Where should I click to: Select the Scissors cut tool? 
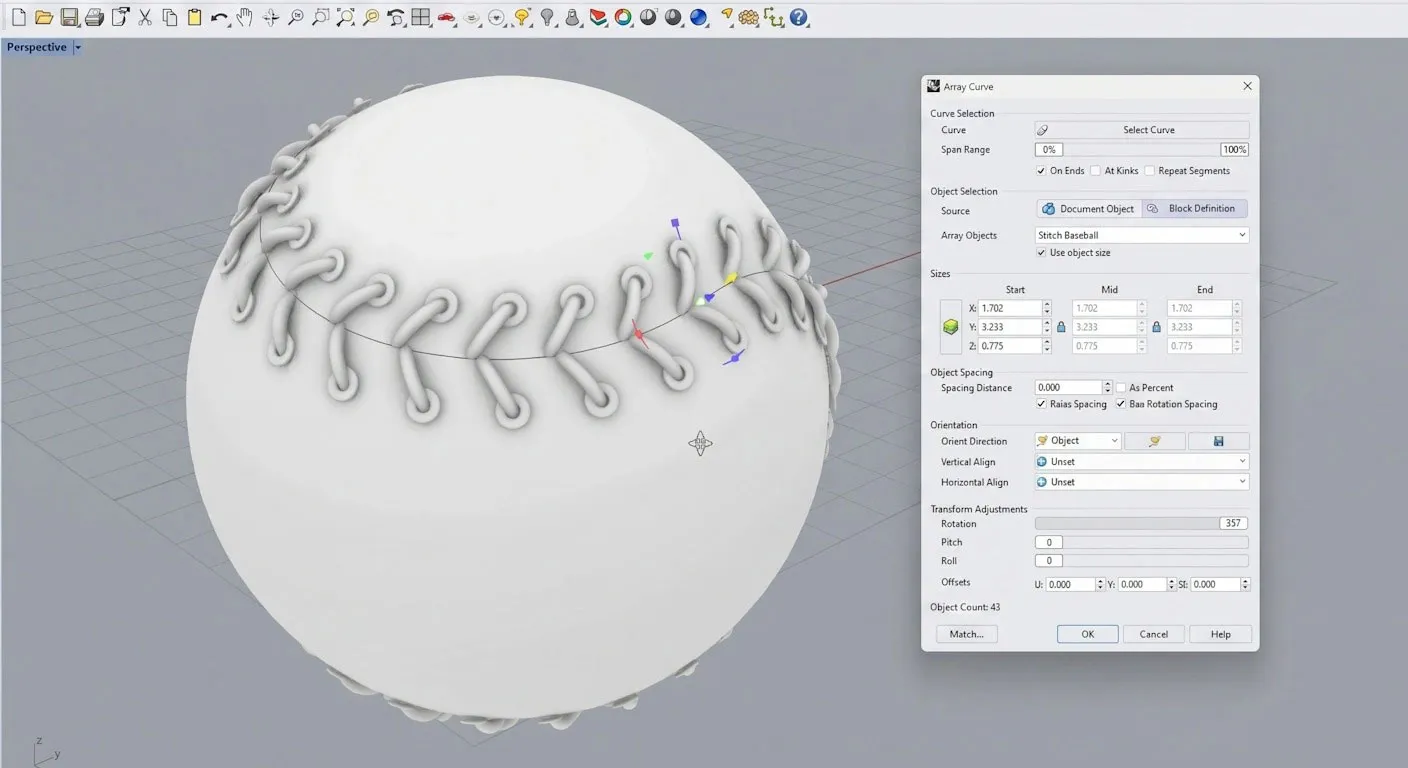tap(145, 16)
